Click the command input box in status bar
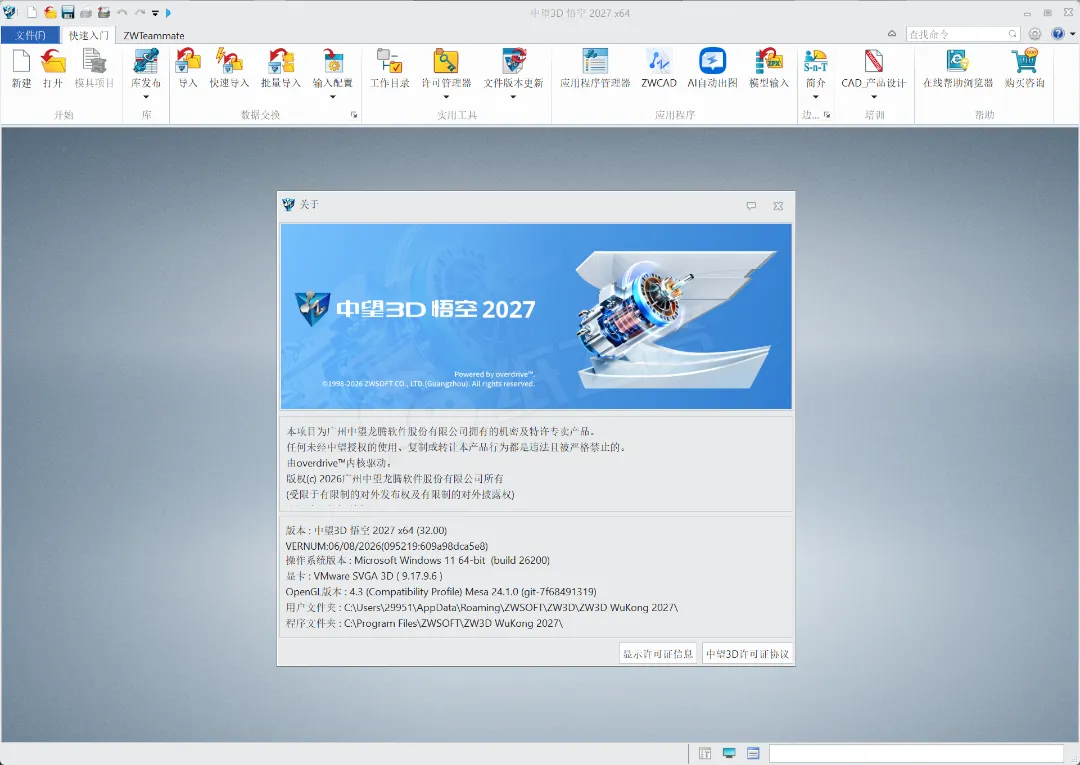Viewport: 1080px width, 765px height. [916, 753]
